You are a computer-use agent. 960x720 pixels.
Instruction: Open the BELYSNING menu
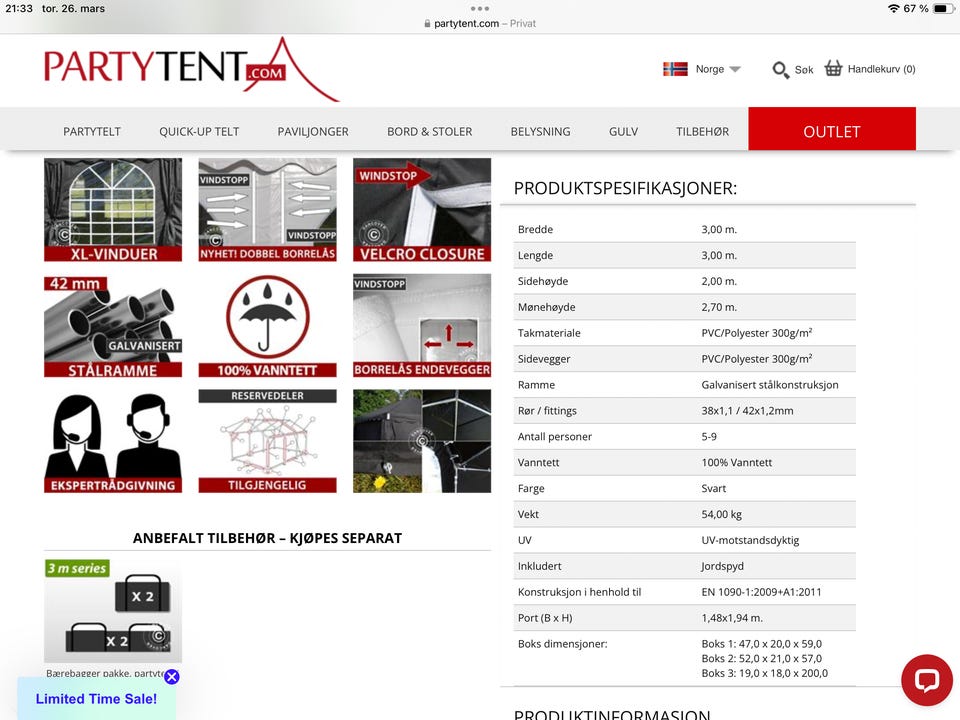pyautogui.click(x=540, y=132)
